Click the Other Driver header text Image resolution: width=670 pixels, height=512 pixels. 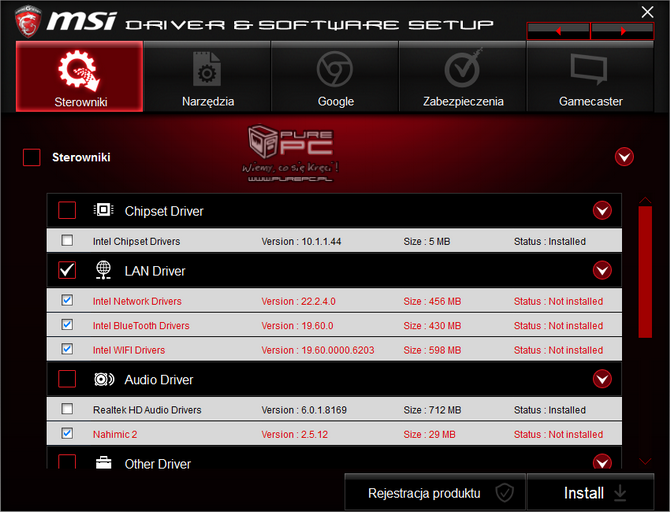(x=158, y=464)
